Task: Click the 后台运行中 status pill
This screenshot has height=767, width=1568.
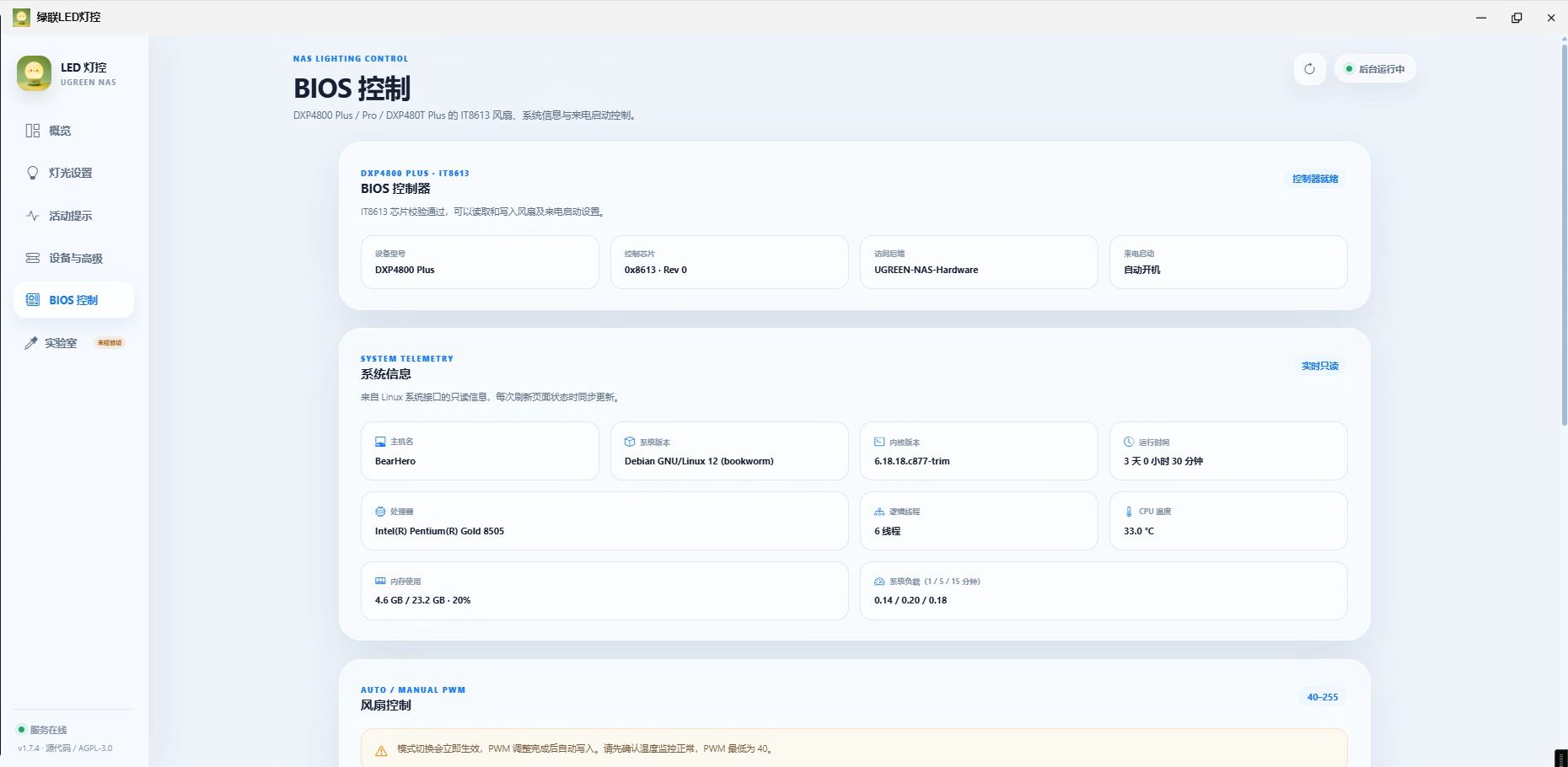Action: click(1375, 69)
